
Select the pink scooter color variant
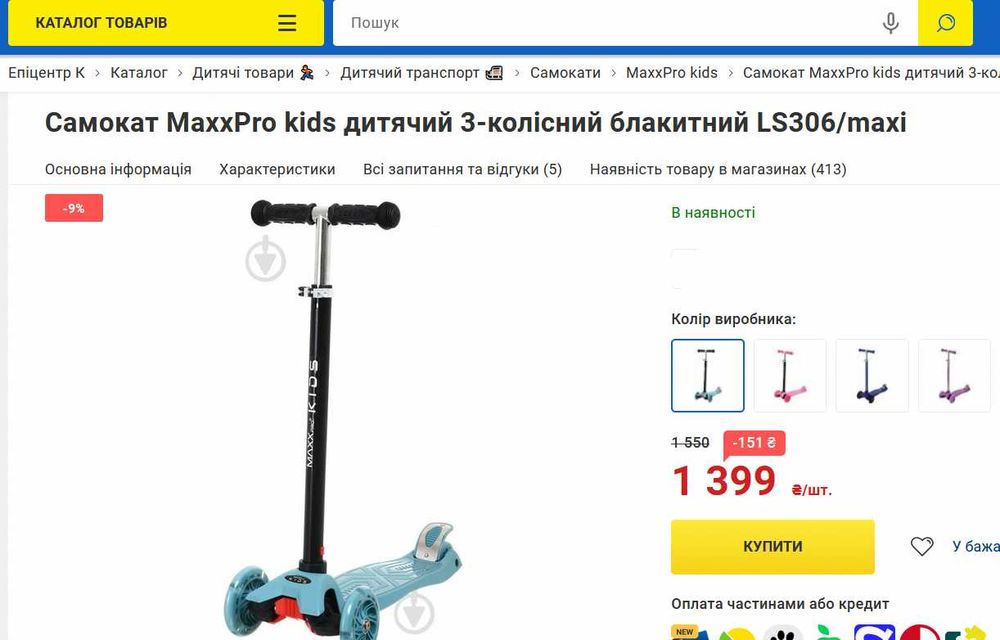(x=790, y=375)
